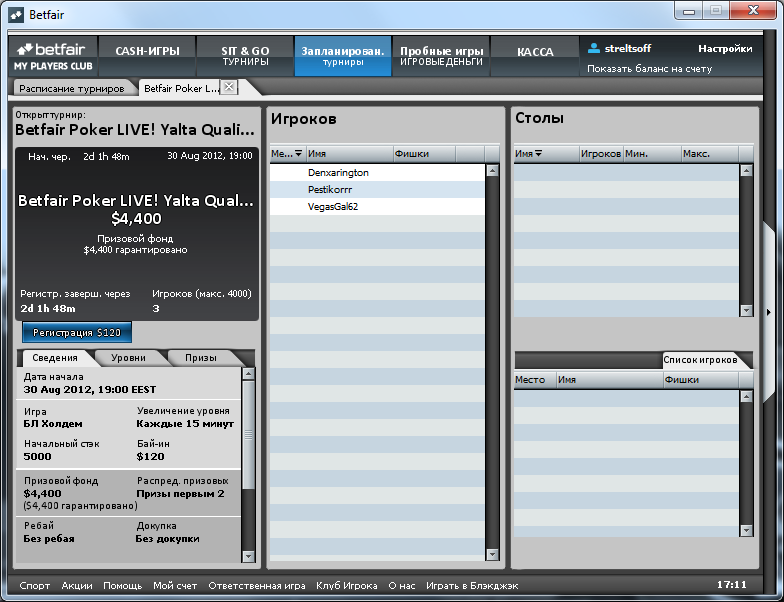Click down arrow of Столы list scrollbar
The width and height of the screenshot is (784, 602).
coord(746,310)
